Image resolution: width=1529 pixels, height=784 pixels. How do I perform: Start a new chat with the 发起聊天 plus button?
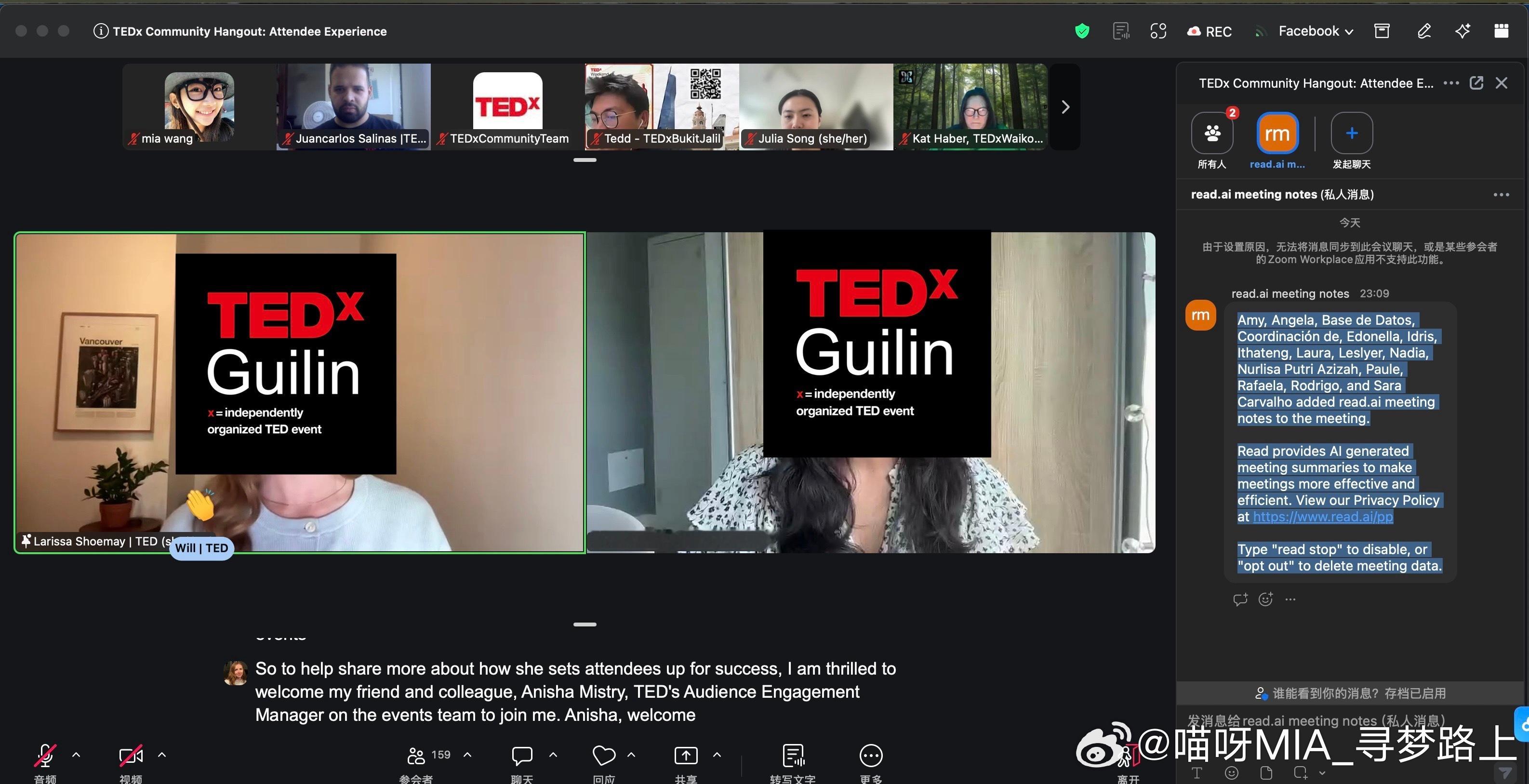pos(1352,141)
